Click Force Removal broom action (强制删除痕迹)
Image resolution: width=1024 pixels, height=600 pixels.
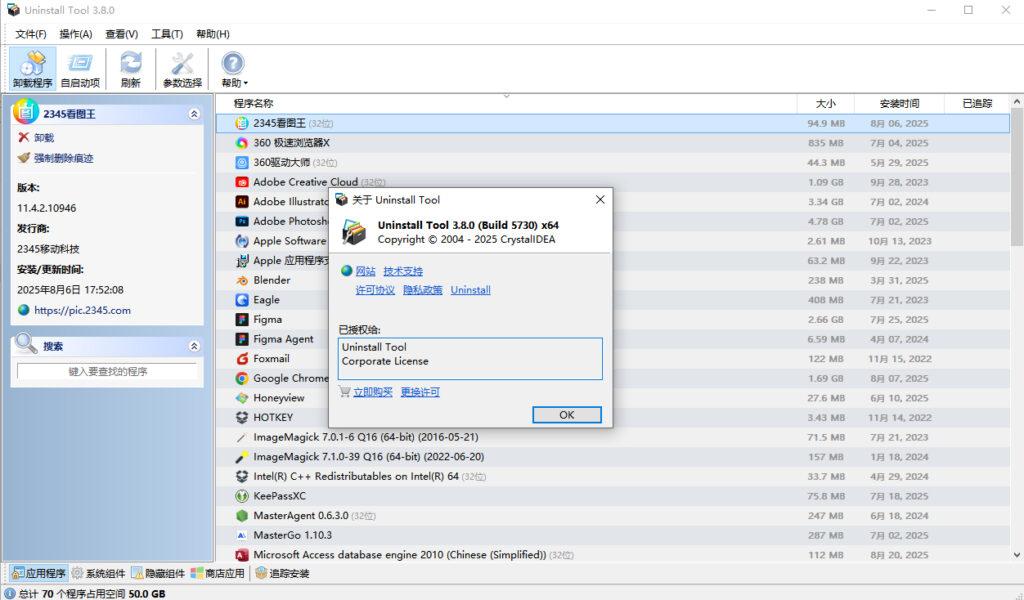click(x=56, y=158)
